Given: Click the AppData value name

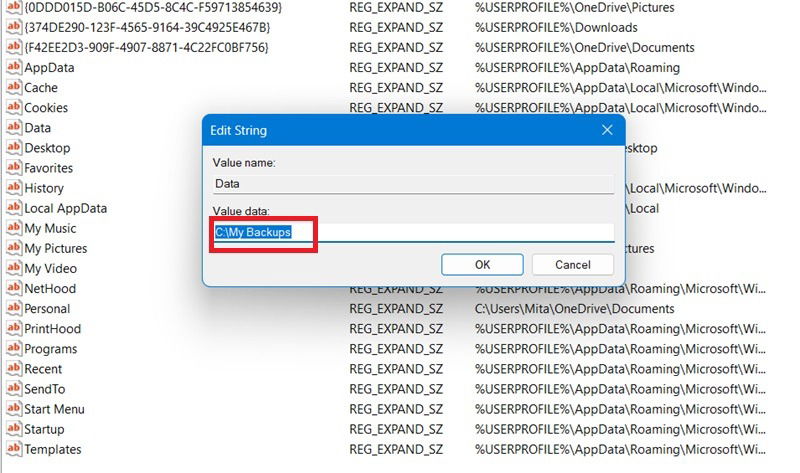Looking at the screenshot, I should (49, 67).
